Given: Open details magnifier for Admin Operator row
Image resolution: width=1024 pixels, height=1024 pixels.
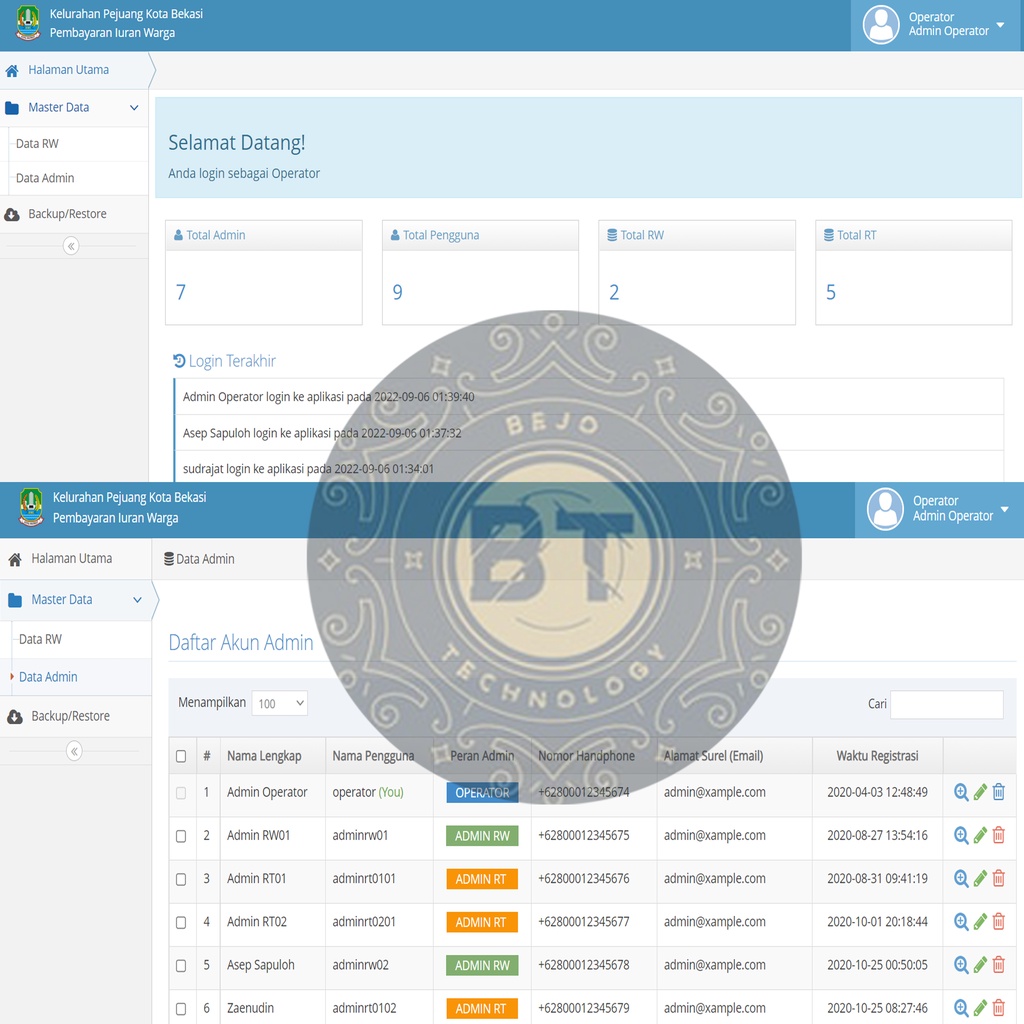Looking at the screenshot, I should pyautogui.click(x=961, y=792).
